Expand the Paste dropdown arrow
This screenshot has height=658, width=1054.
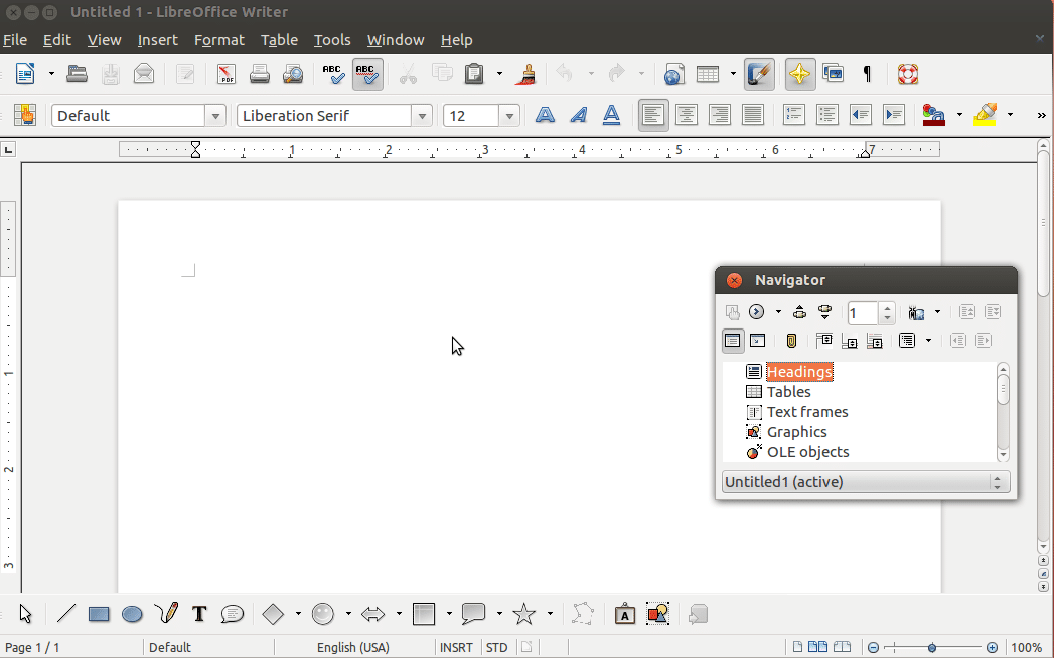coord(499,73)
